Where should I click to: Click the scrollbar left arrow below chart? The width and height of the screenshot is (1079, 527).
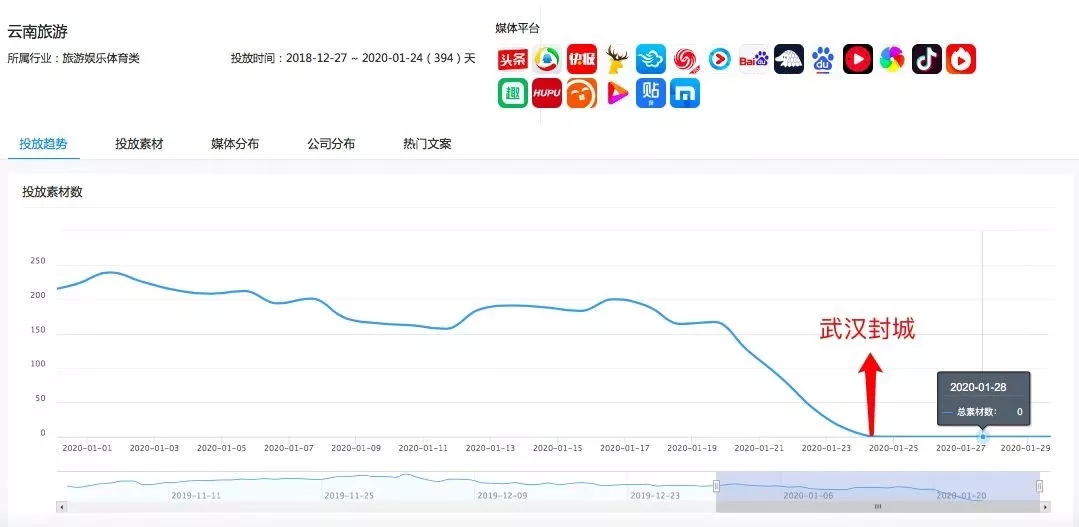[x=62, y=507]
